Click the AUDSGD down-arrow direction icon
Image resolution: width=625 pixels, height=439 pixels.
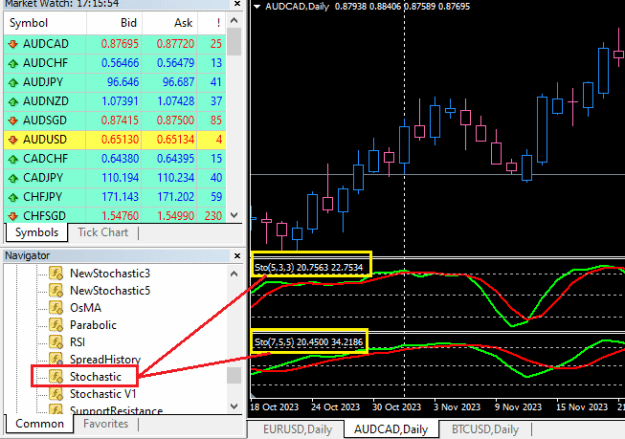(x=13, y=120)
